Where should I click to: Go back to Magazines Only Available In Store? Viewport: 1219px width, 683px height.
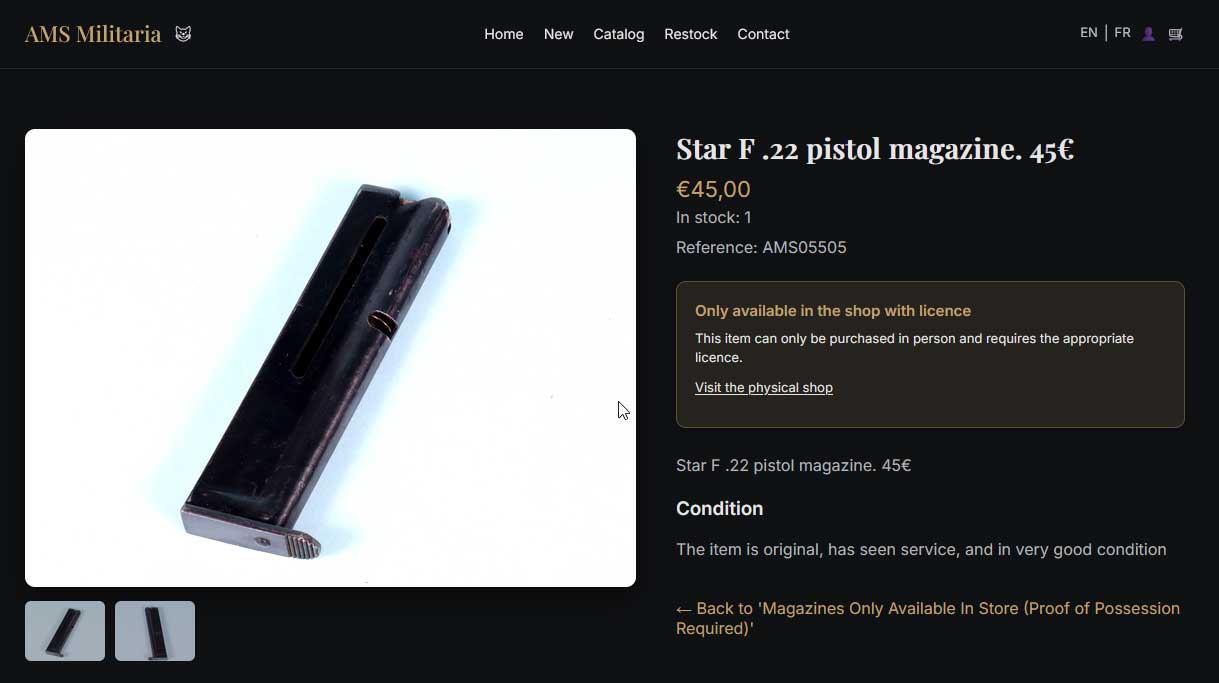928,618
